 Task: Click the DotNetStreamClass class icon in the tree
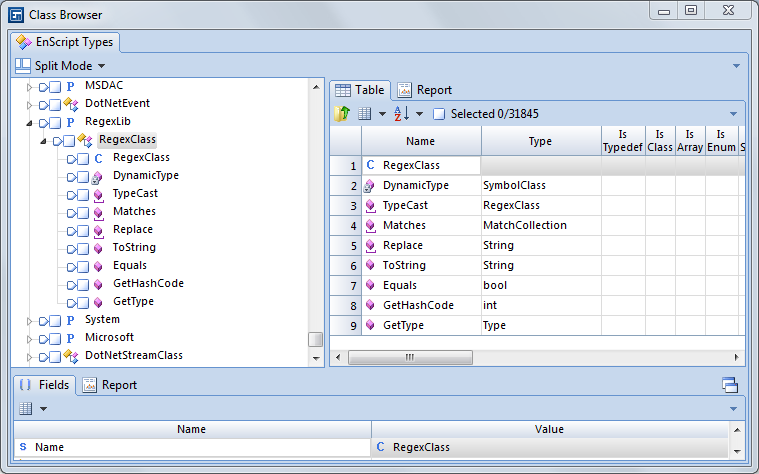[x=71, y=356]
